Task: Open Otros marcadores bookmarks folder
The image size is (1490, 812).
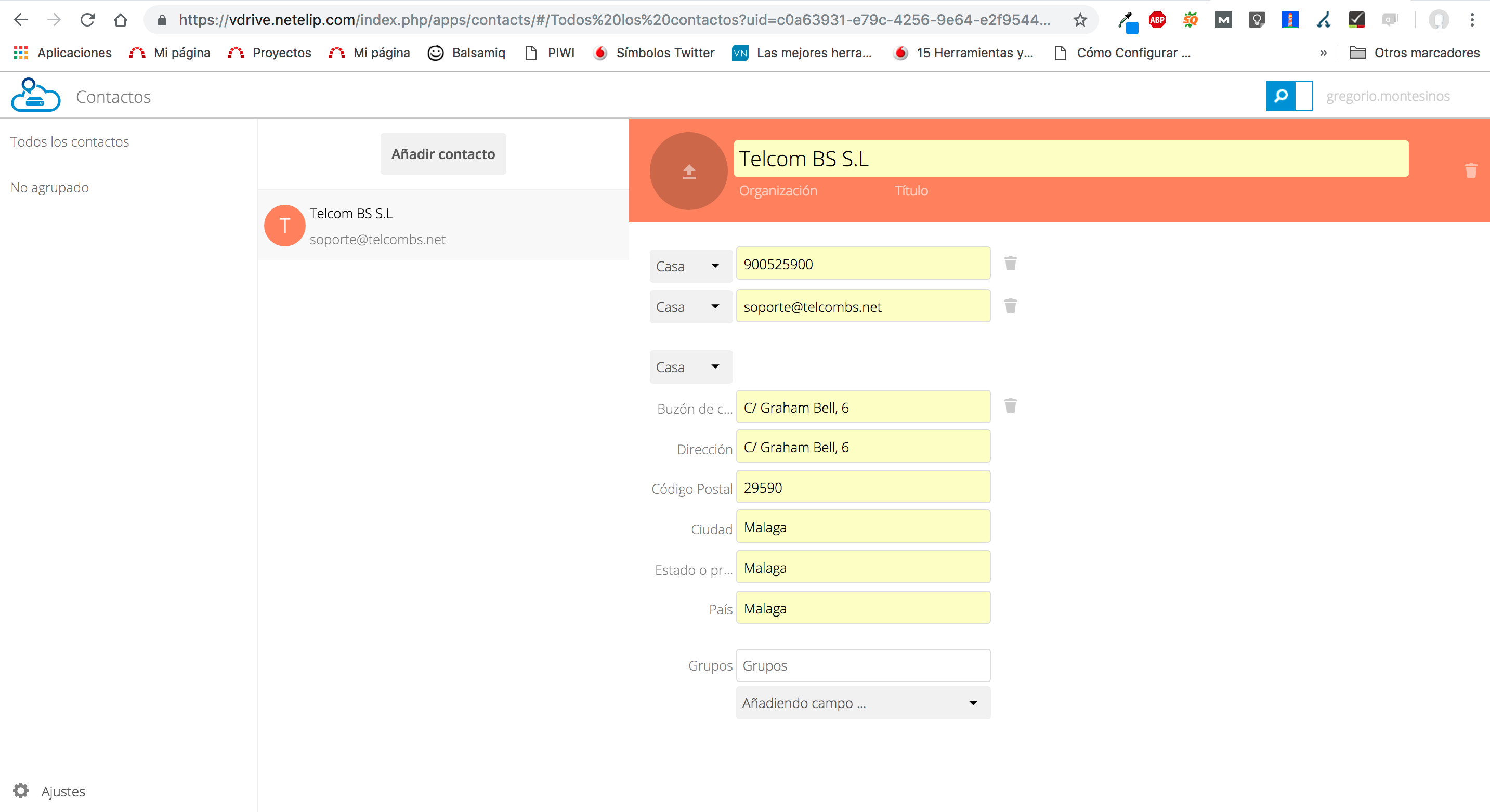Action: [1414, 53]
